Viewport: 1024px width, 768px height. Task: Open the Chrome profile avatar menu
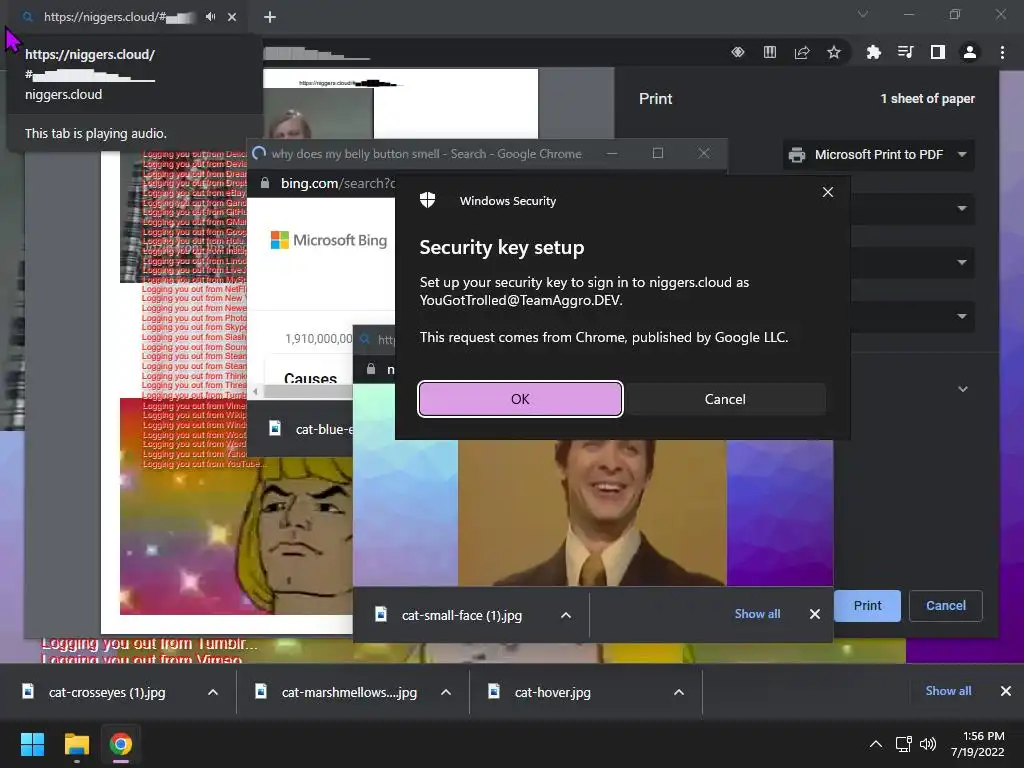click(970, 52)
